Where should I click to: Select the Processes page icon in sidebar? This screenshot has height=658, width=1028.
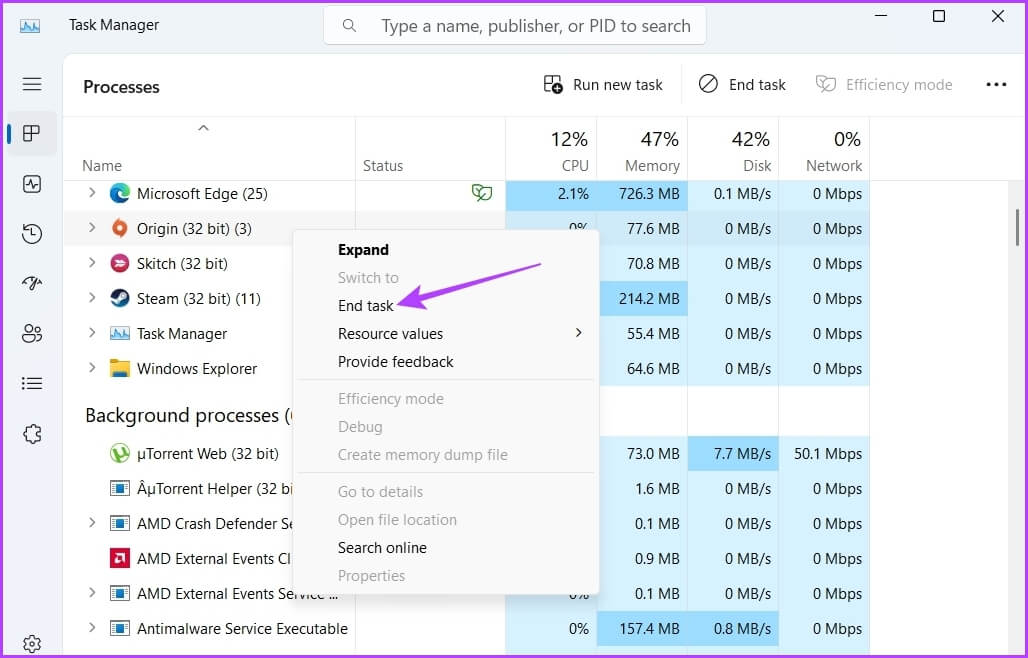[x=31, y=134]
